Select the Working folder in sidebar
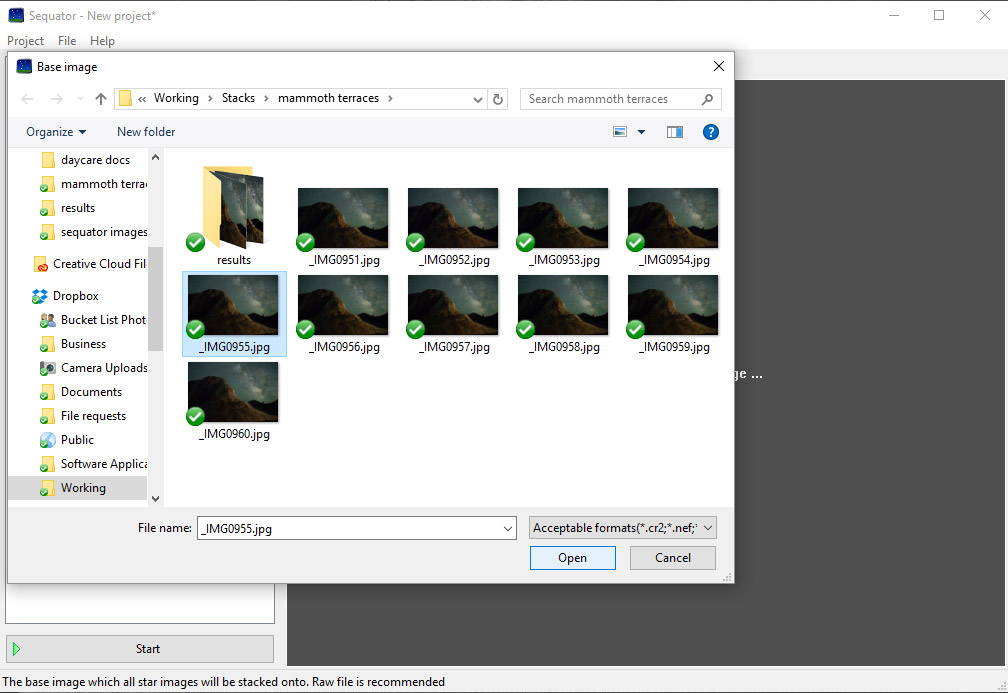This screenshot has width=1008, height=693. (x=77, y=488)
